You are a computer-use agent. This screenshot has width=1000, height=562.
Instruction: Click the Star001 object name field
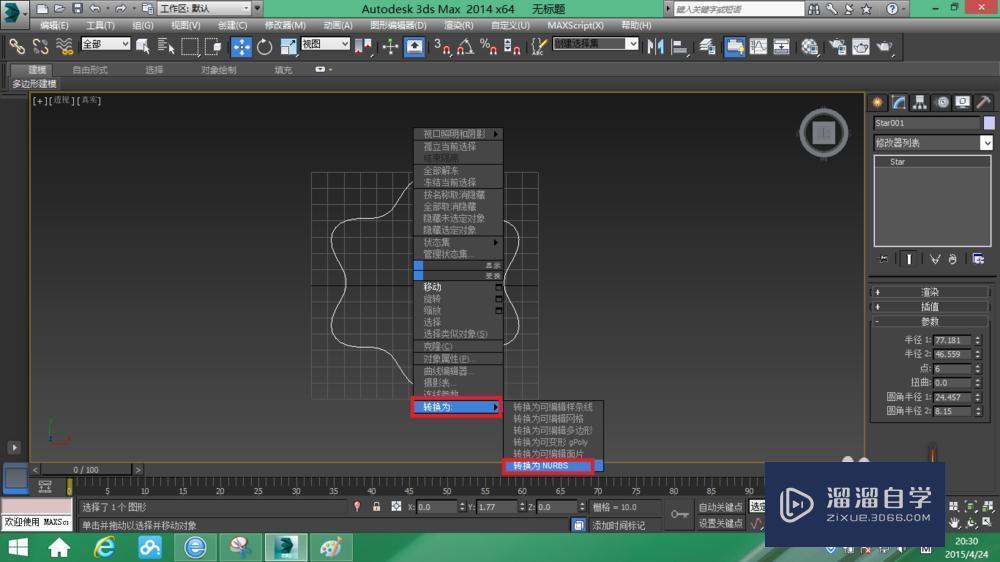[927, 123]
